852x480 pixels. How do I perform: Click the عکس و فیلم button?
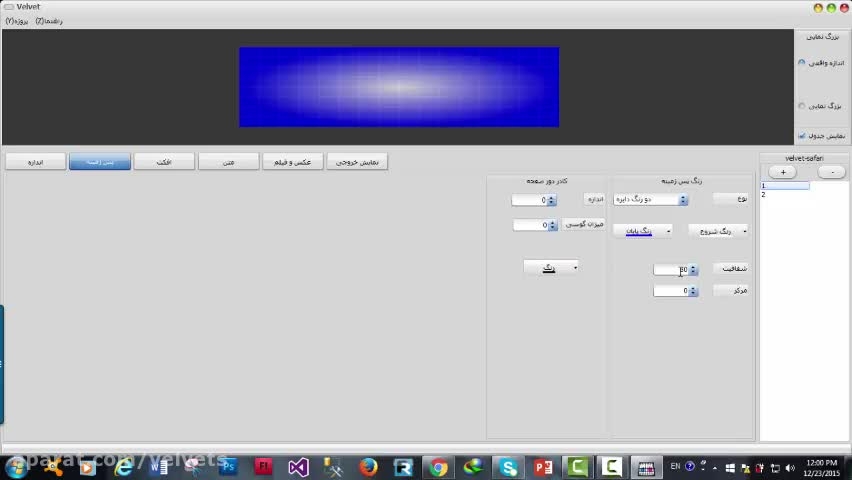pyautogui.click(x=292, y=161)
